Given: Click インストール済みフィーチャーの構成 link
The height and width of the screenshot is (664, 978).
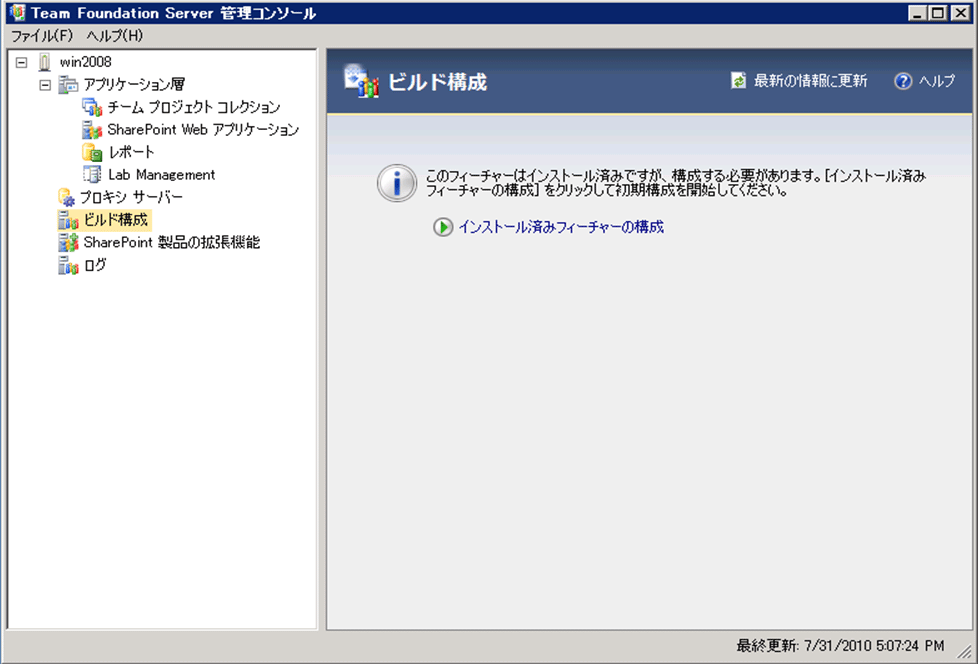Looking at the screenshot, I should pos(561,227).
